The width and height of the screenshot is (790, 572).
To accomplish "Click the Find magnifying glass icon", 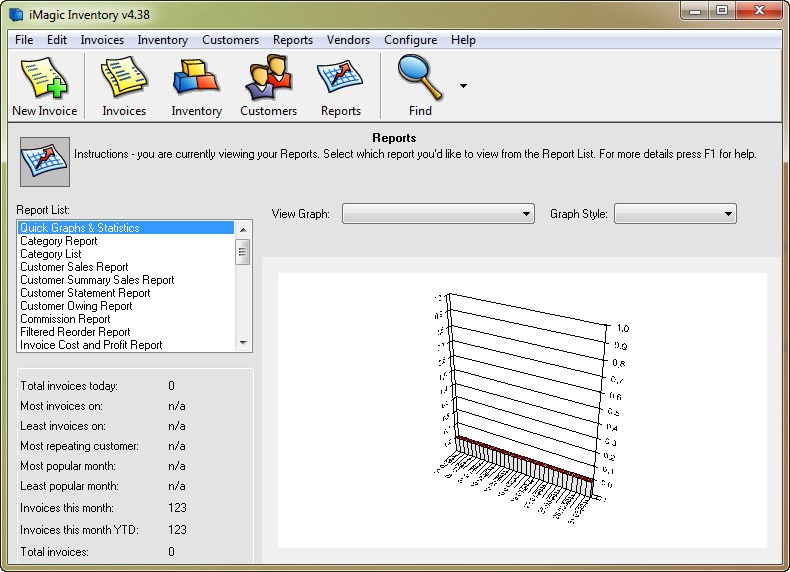I will click(420, 77).
